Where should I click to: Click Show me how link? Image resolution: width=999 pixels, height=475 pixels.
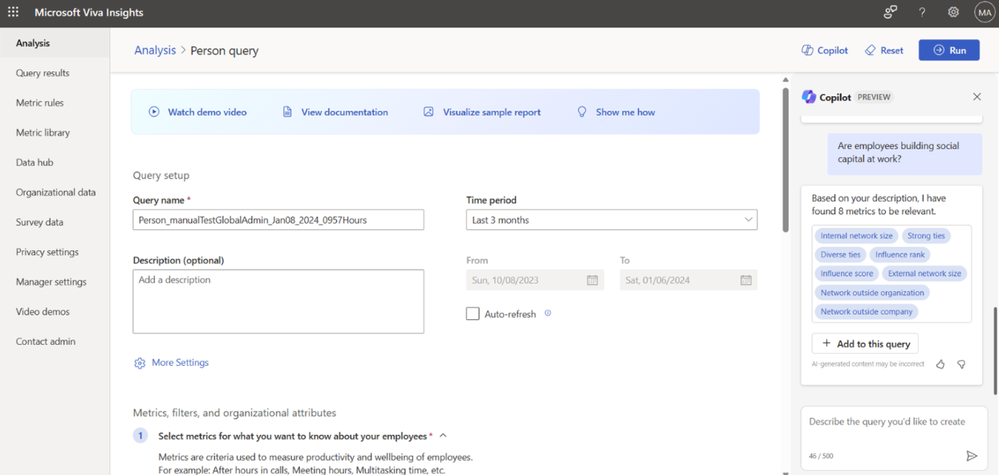[x=616, y=112]
